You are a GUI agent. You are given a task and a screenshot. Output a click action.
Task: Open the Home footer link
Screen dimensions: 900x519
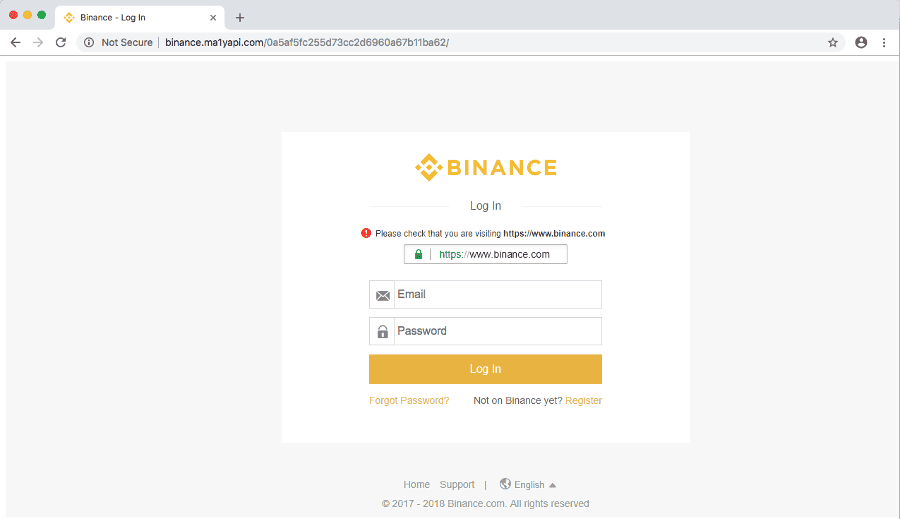[416, 485]
